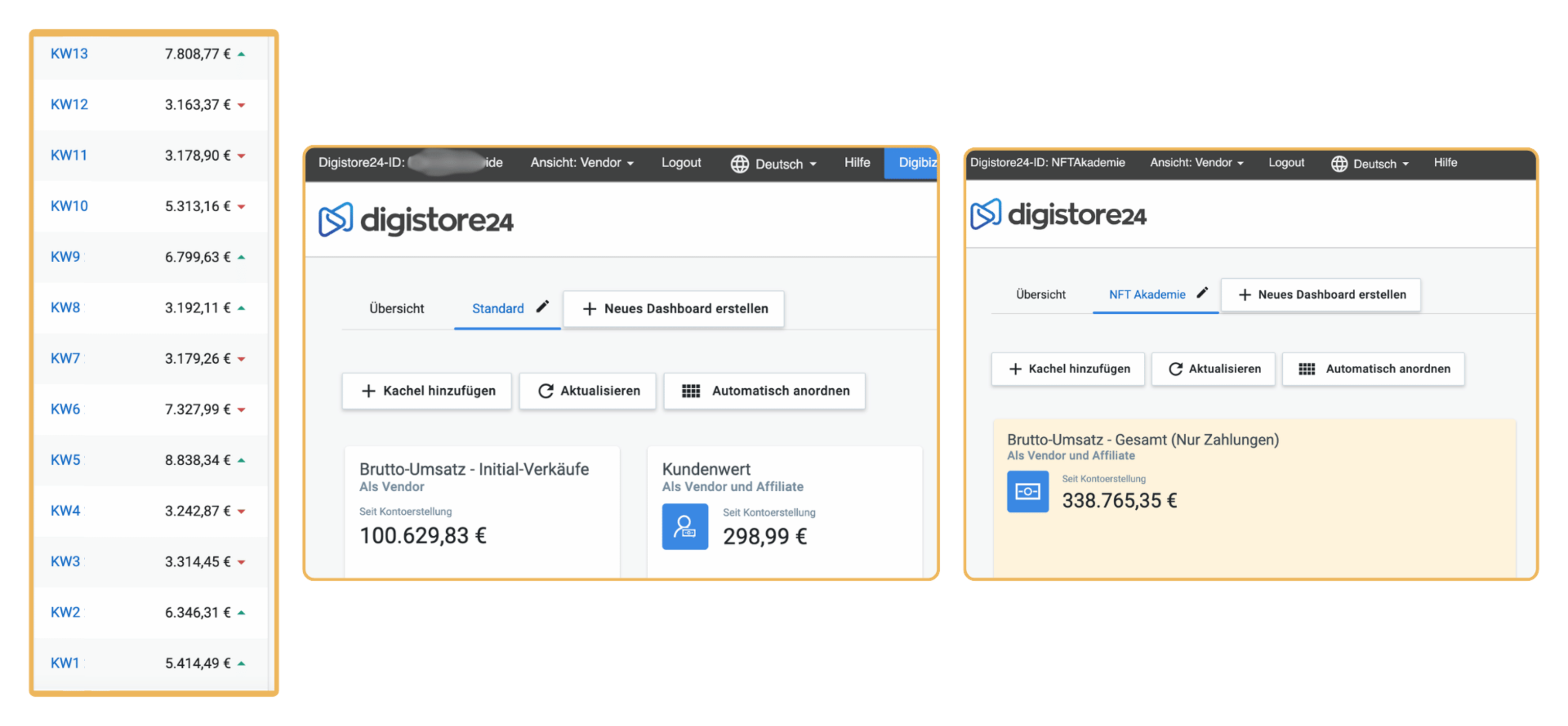
Task: Open the KW3 week link
Action: point(65,562)
